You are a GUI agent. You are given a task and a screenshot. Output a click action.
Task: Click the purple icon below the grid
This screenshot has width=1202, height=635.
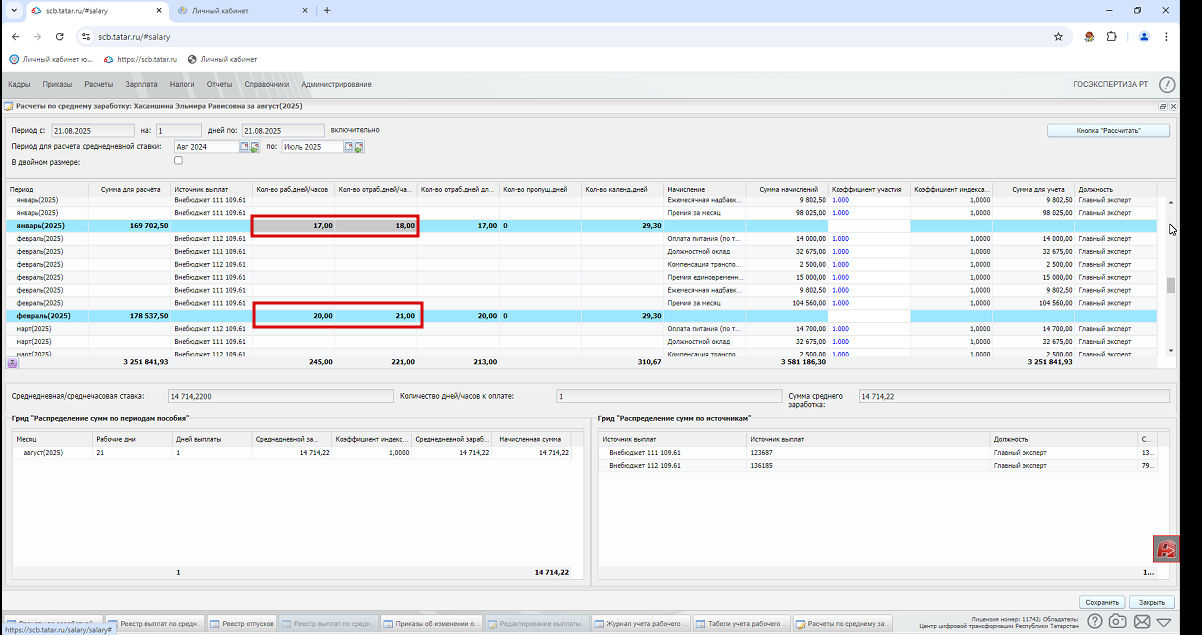(13, 362)
